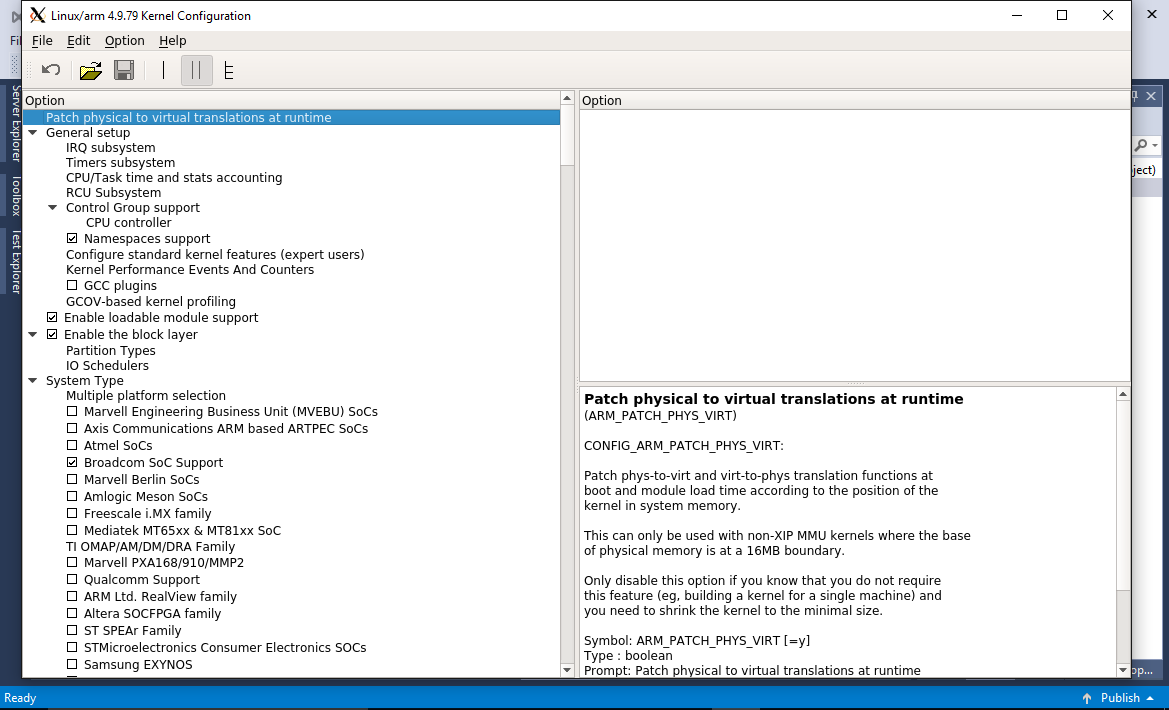
Task: Click the Publish arrow icon in status bar
Action: click(1087, 698)
